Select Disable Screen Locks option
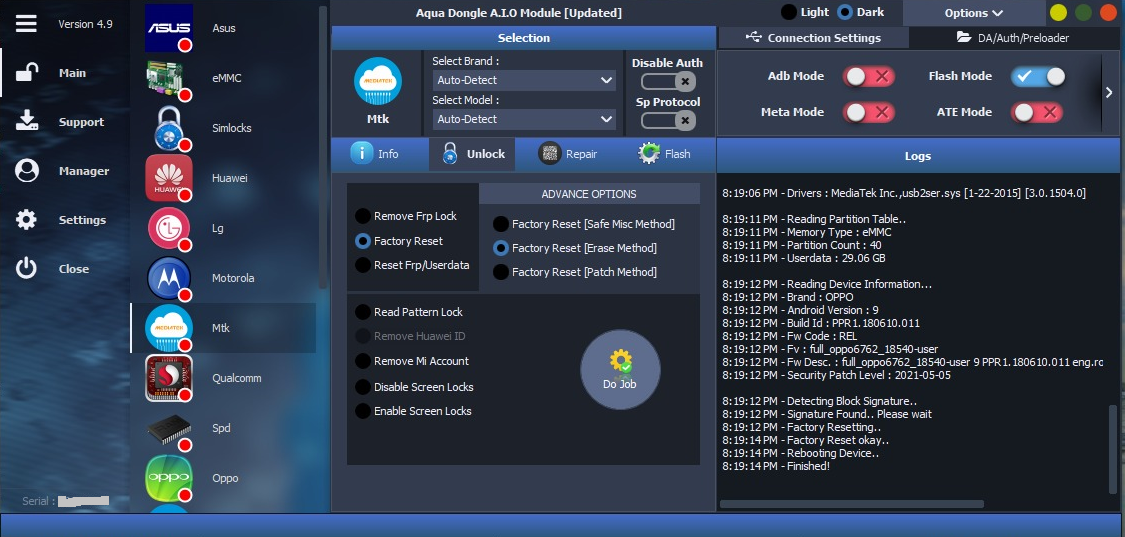Image resolution: width=1125 pixels, height=537 pixels. click(414, 387)
